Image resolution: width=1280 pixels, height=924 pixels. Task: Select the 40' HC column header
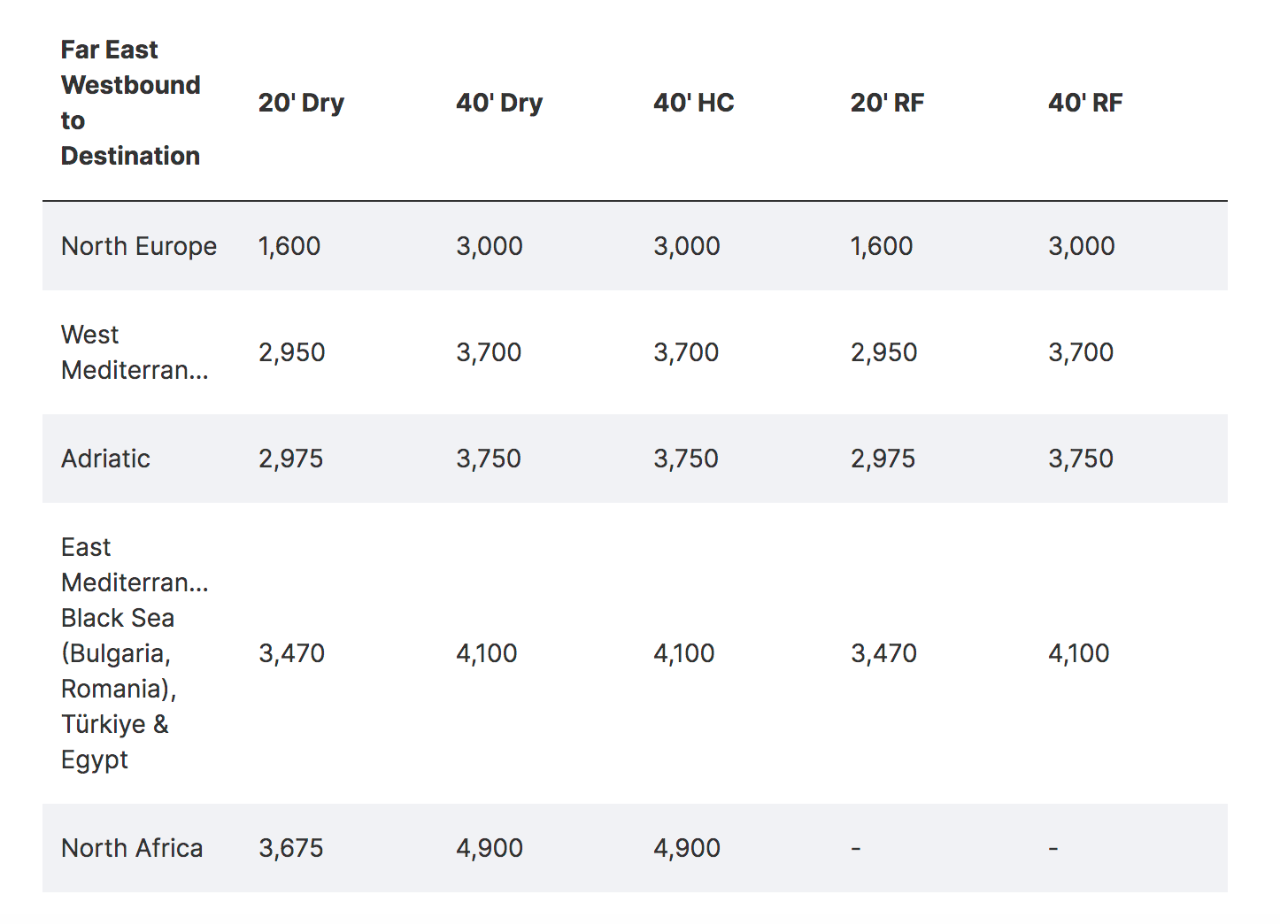694,103
